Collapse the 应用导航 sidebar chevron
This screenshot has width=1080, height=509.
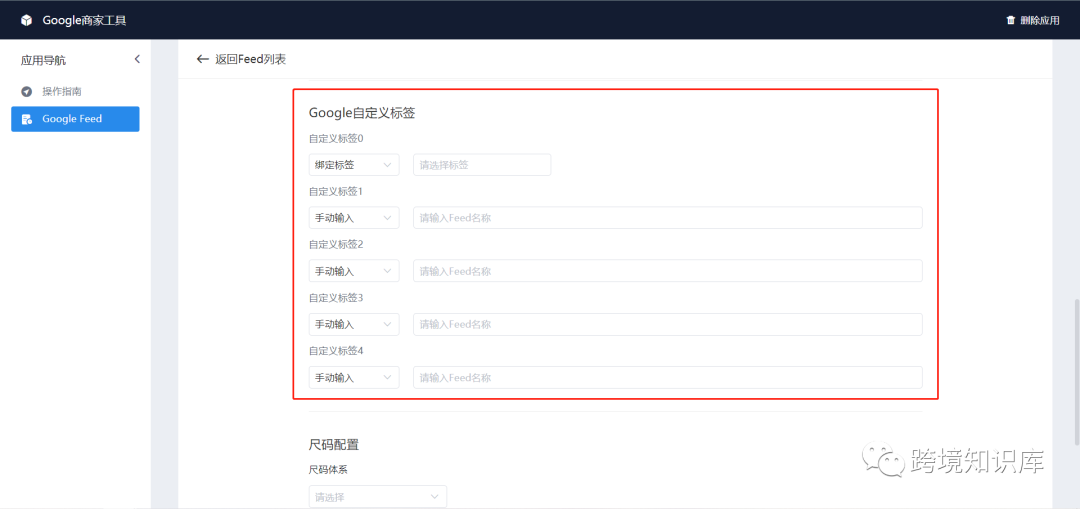pyautogui.click(x=137, y=59)
